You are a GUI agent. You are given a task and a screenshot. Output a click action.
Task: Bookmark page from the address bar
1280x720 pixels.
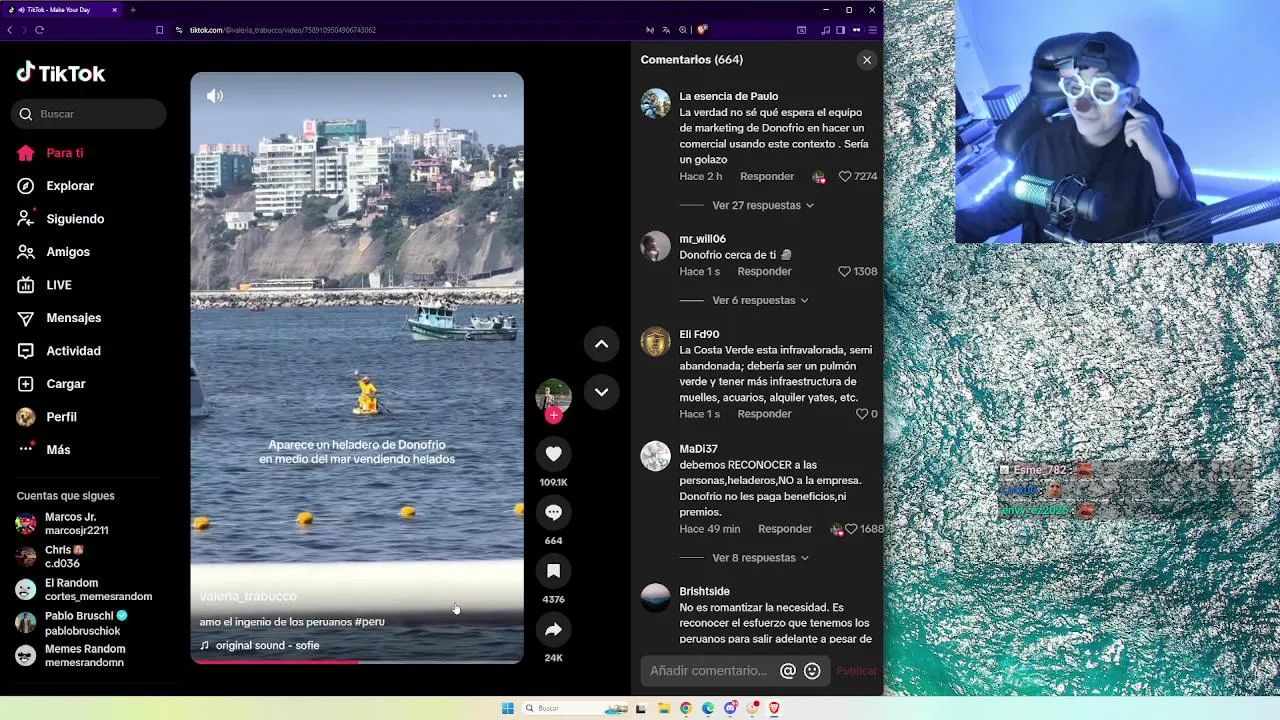[159, 30]
